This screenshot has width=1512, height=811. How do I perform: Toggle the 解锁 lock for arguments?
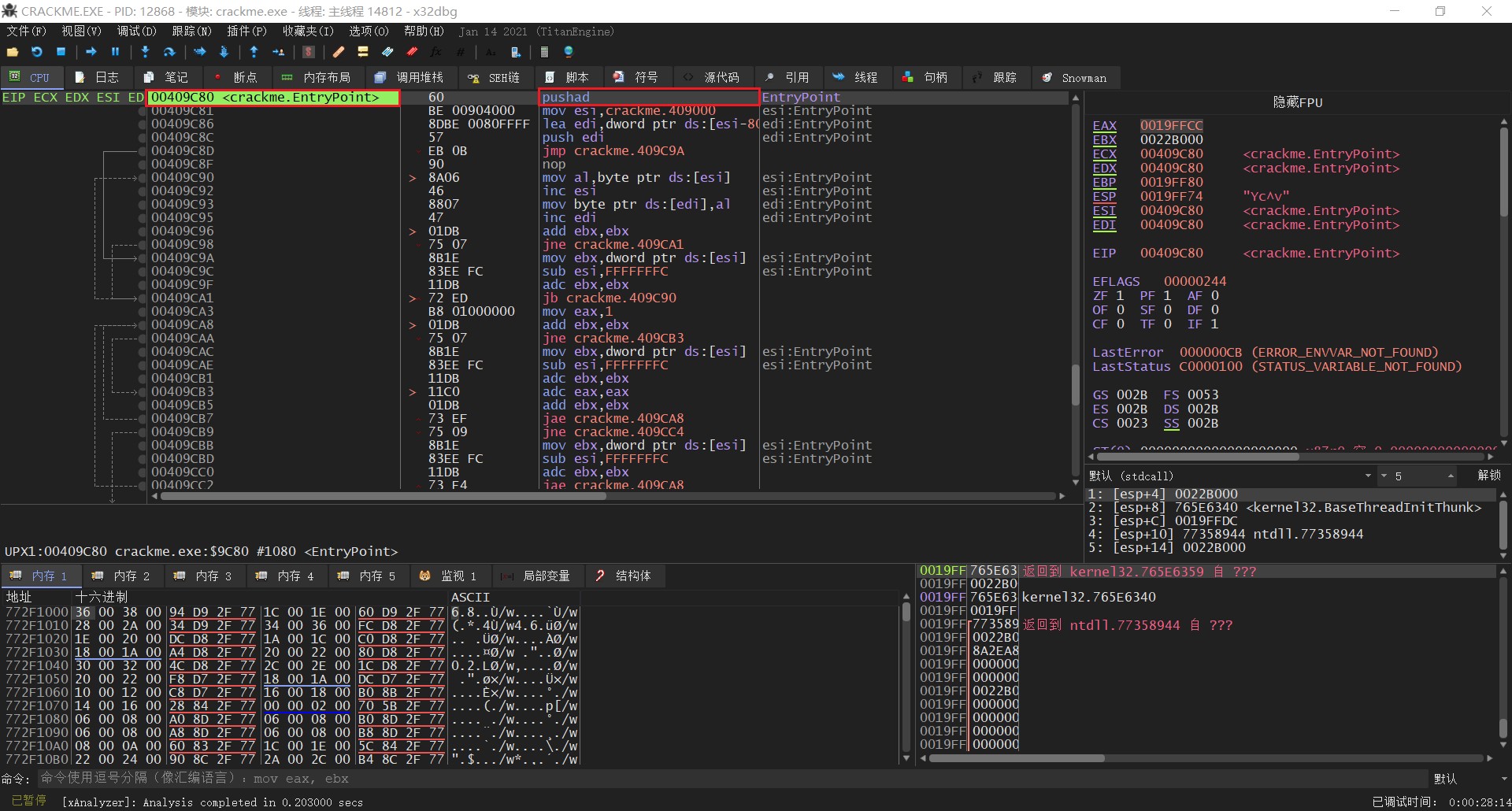click(x=1488, y=476)
